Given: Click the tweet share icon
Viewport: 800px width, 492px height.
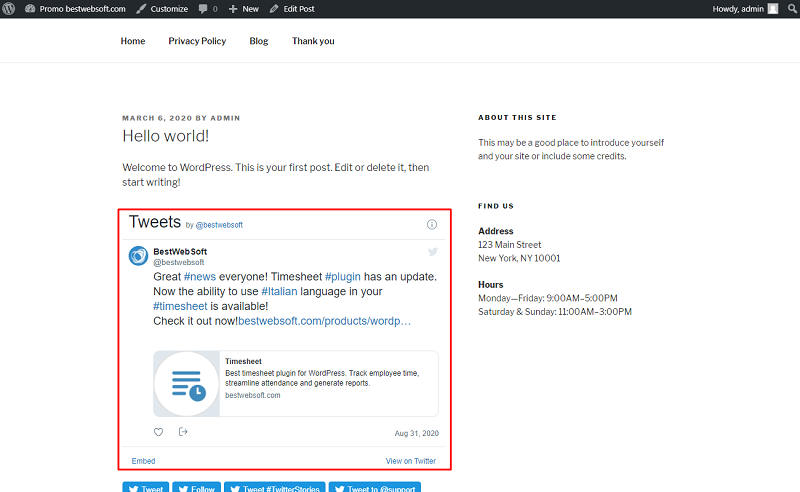Looking at the screenshot, I should click(183, 432).
